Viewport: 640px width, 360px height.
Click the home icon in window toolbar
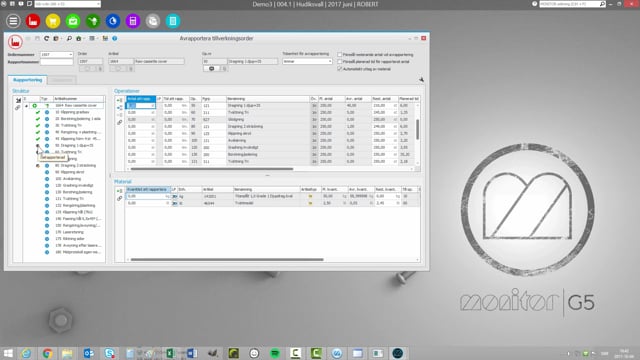[78, 38]
